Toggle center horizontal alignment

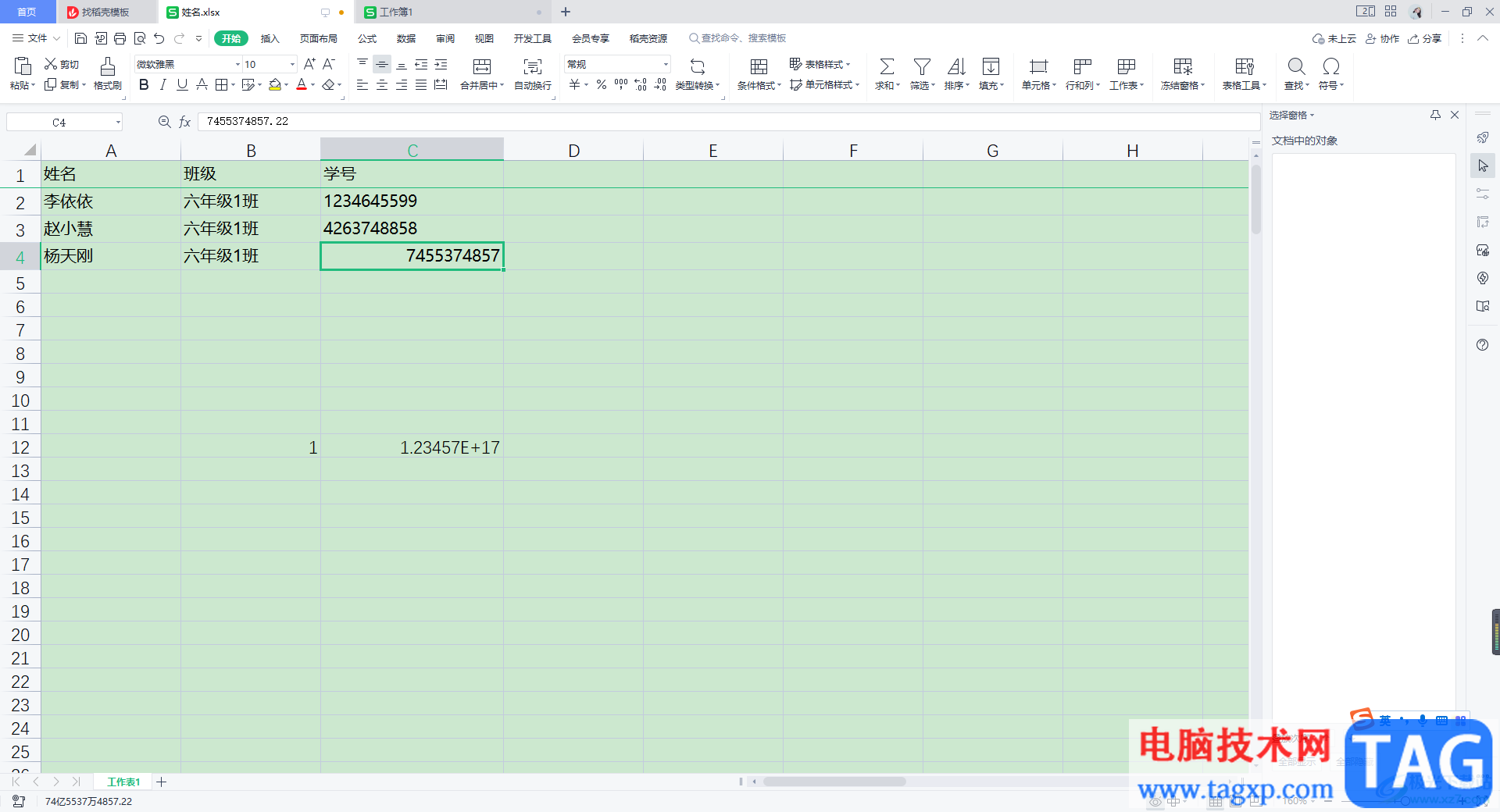pyautogui.click(x=382, y=84)
